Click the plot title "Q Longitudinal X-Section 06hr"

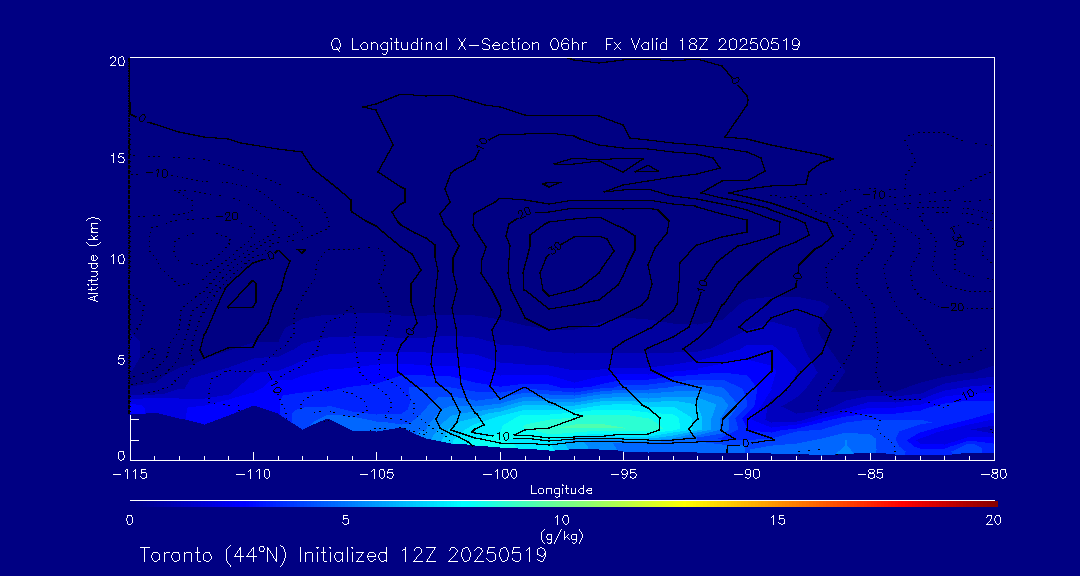(458, 45)
